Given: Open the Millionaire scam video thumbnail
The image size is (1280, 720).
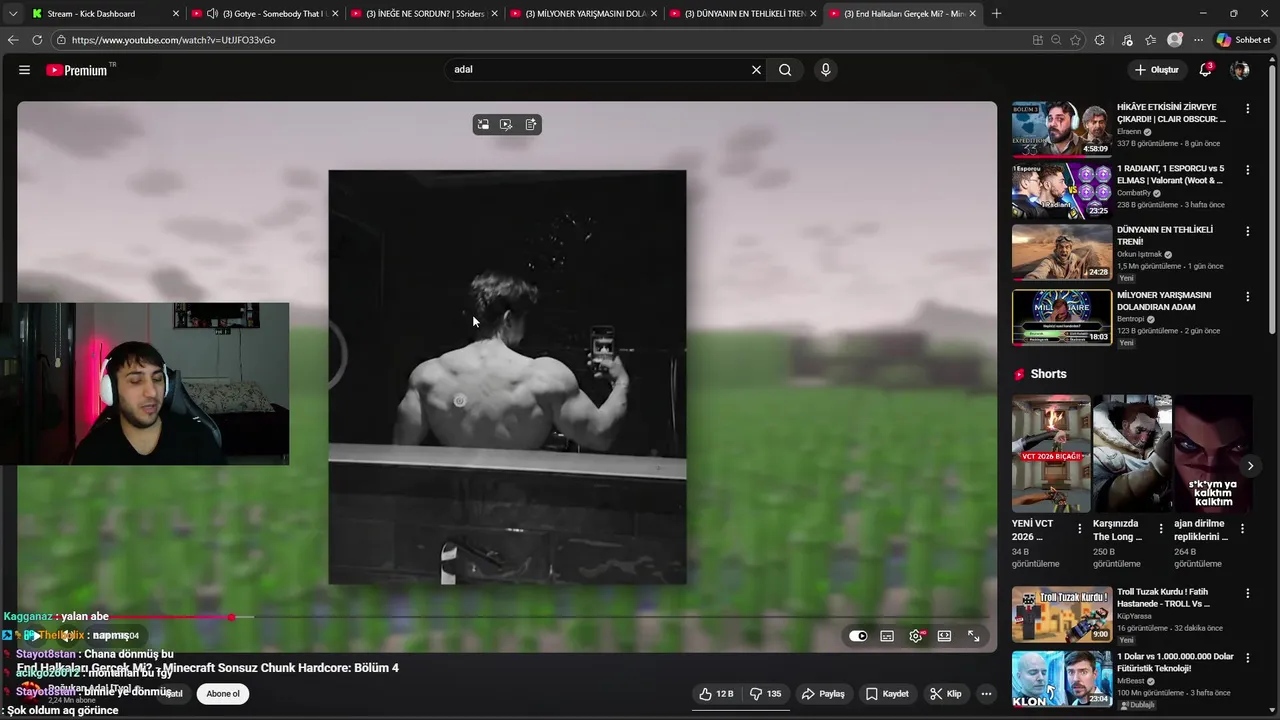Looking at the screenshot, I should click(x=1061, y=318).
